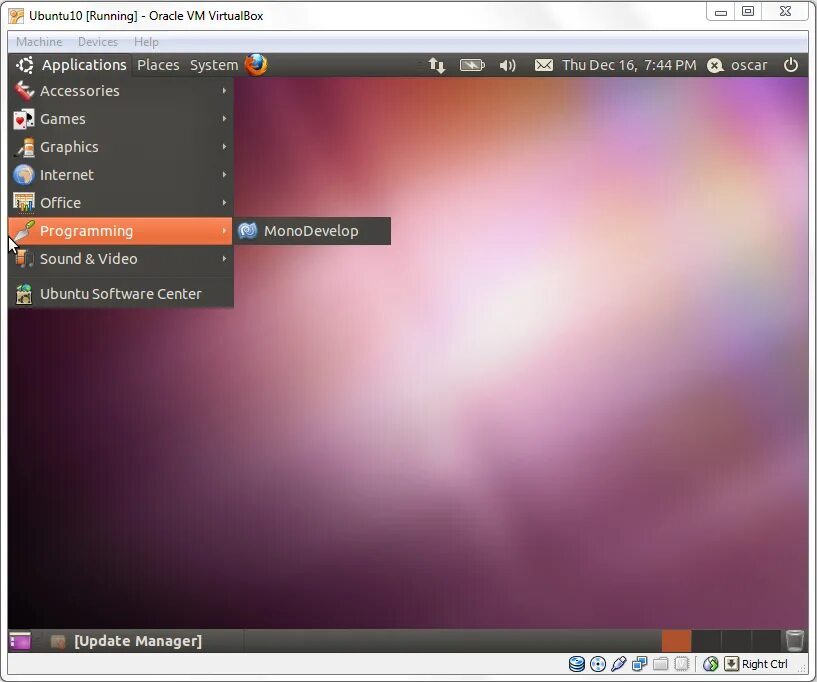Select the Programming category
This screenshot has width=817, height=682.
[x=120, y=231]
